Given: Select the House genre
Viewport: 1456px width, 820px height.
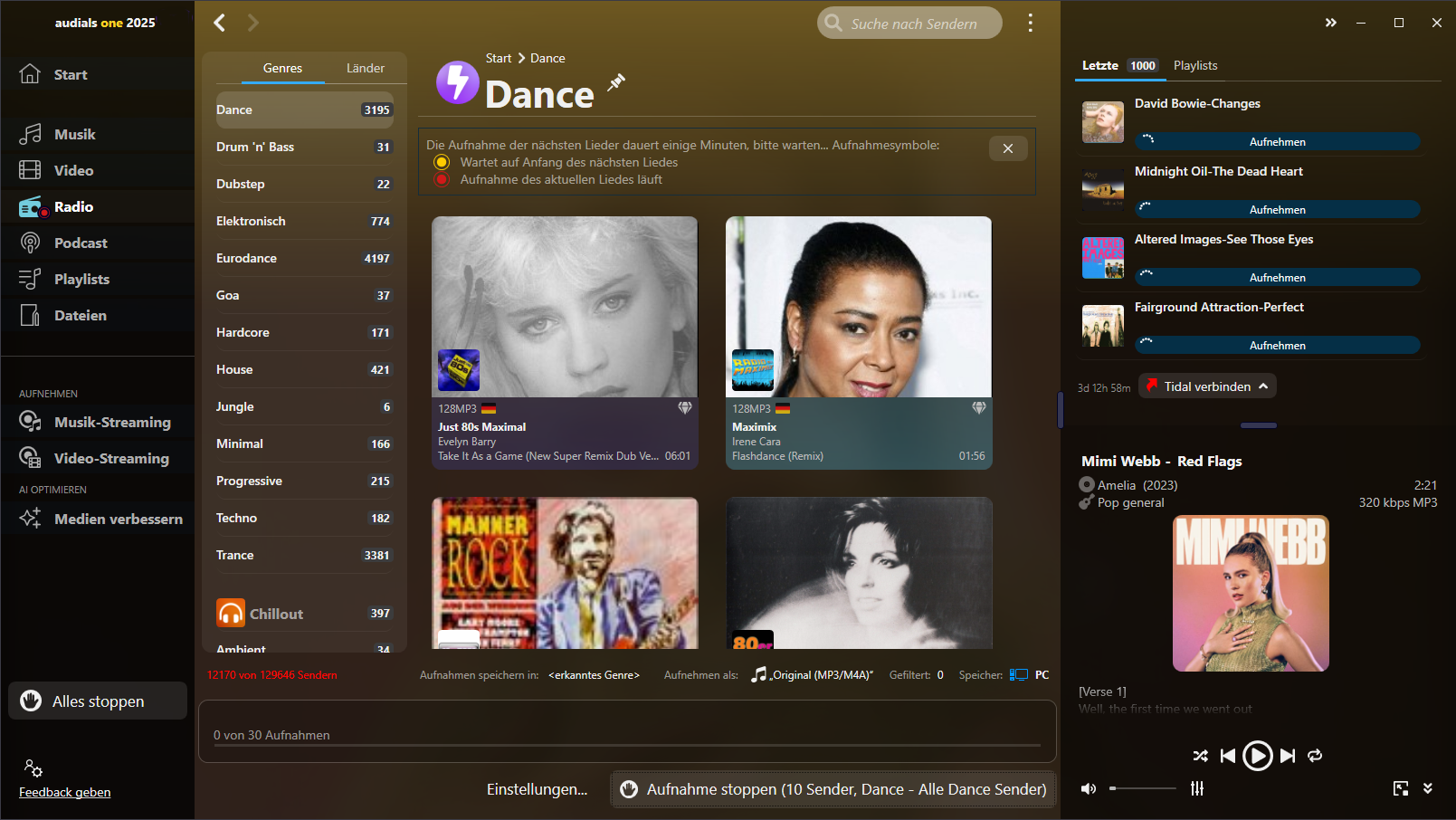Looking at the screenshot, I should [304, 369].
